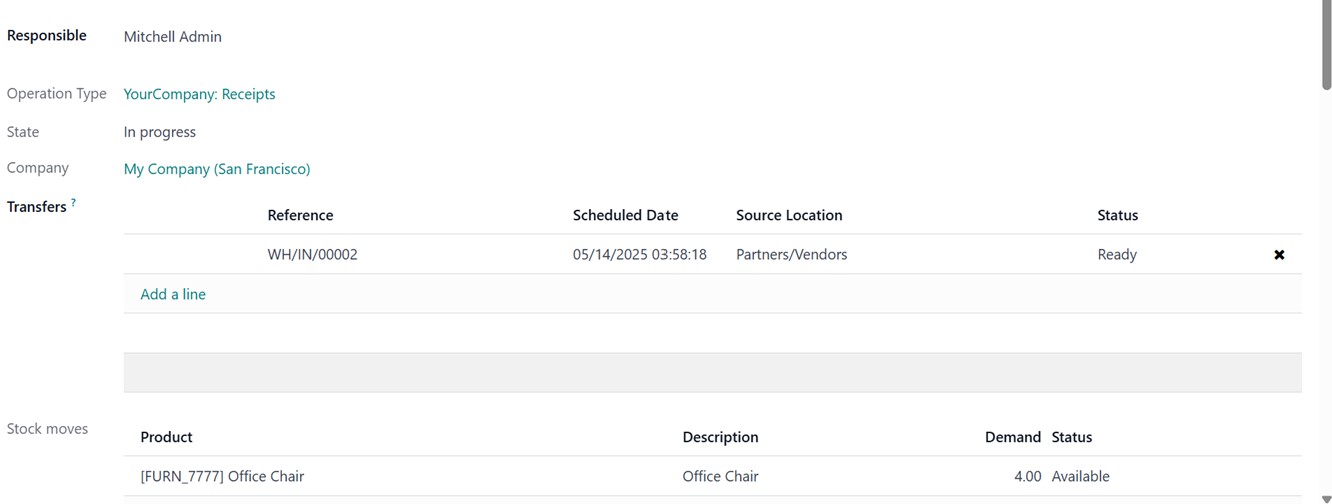
Task: Click the Responsible field Mitchell Admin
Action: pyautogui.click(x=173, y=37)
